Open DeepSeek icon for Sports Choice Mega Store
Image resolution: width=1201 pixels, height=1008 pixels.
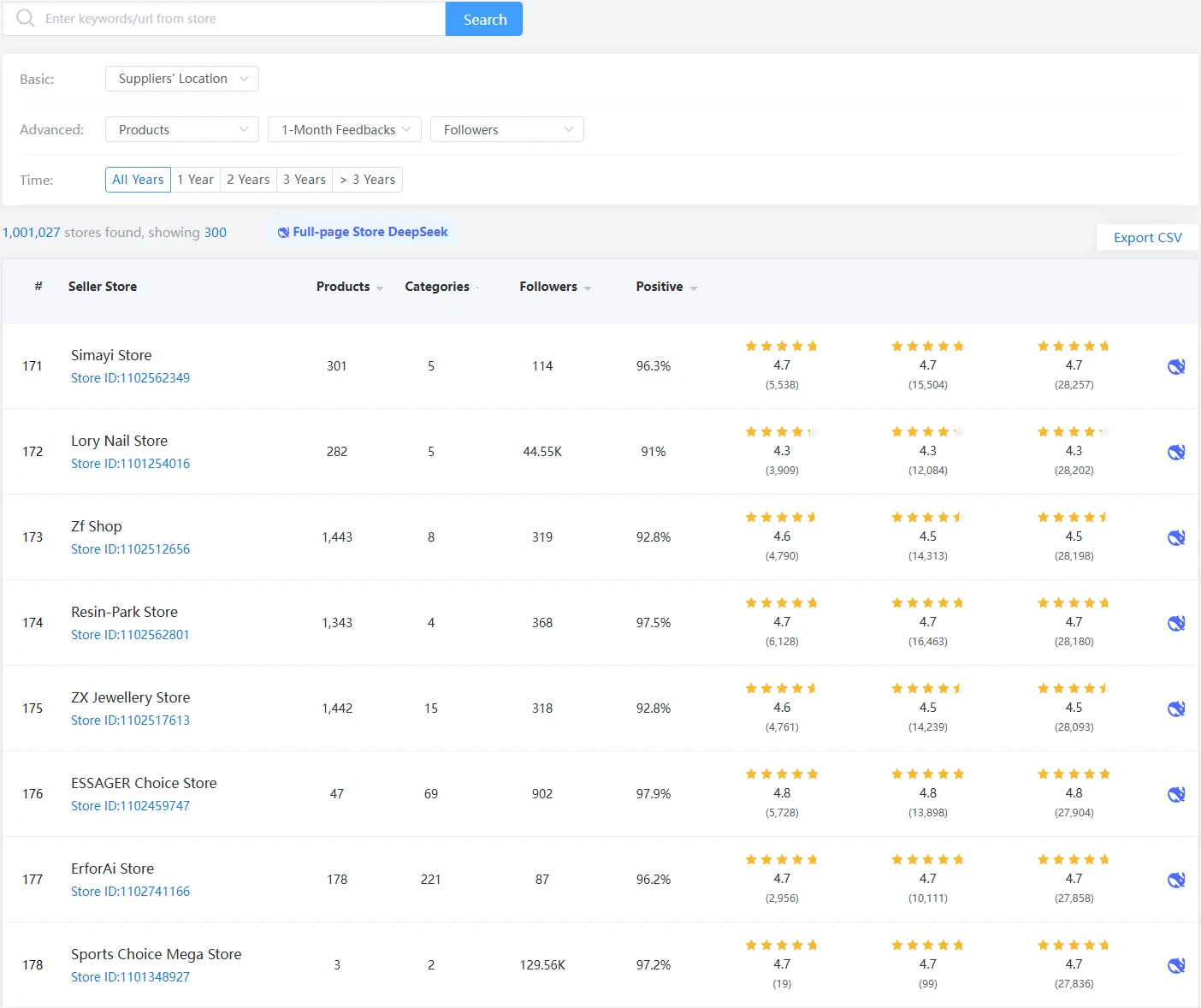[x=1176, y=965]
